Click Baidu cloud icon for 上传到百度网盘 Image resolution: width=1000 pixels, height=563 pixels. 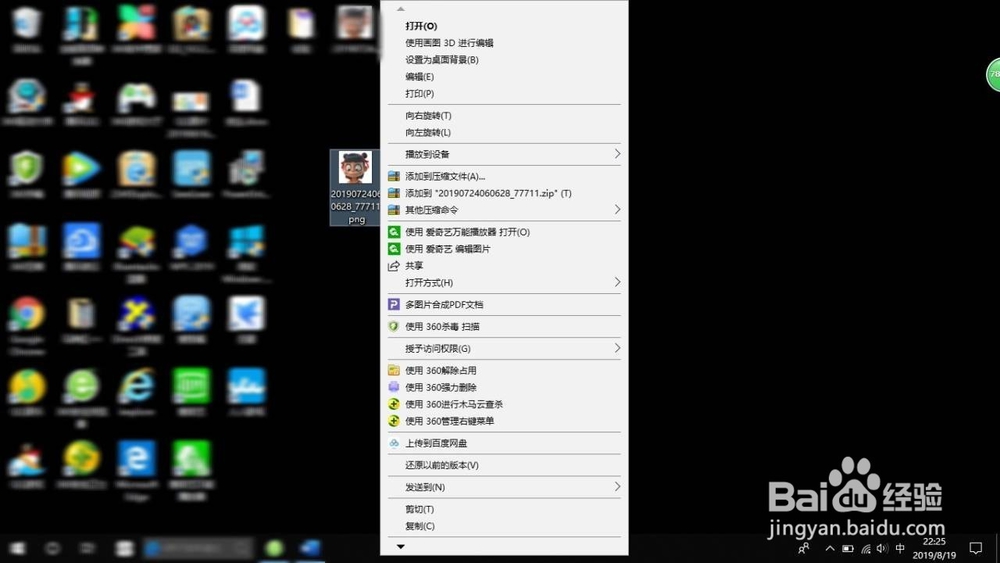click(x=394, y=443)
